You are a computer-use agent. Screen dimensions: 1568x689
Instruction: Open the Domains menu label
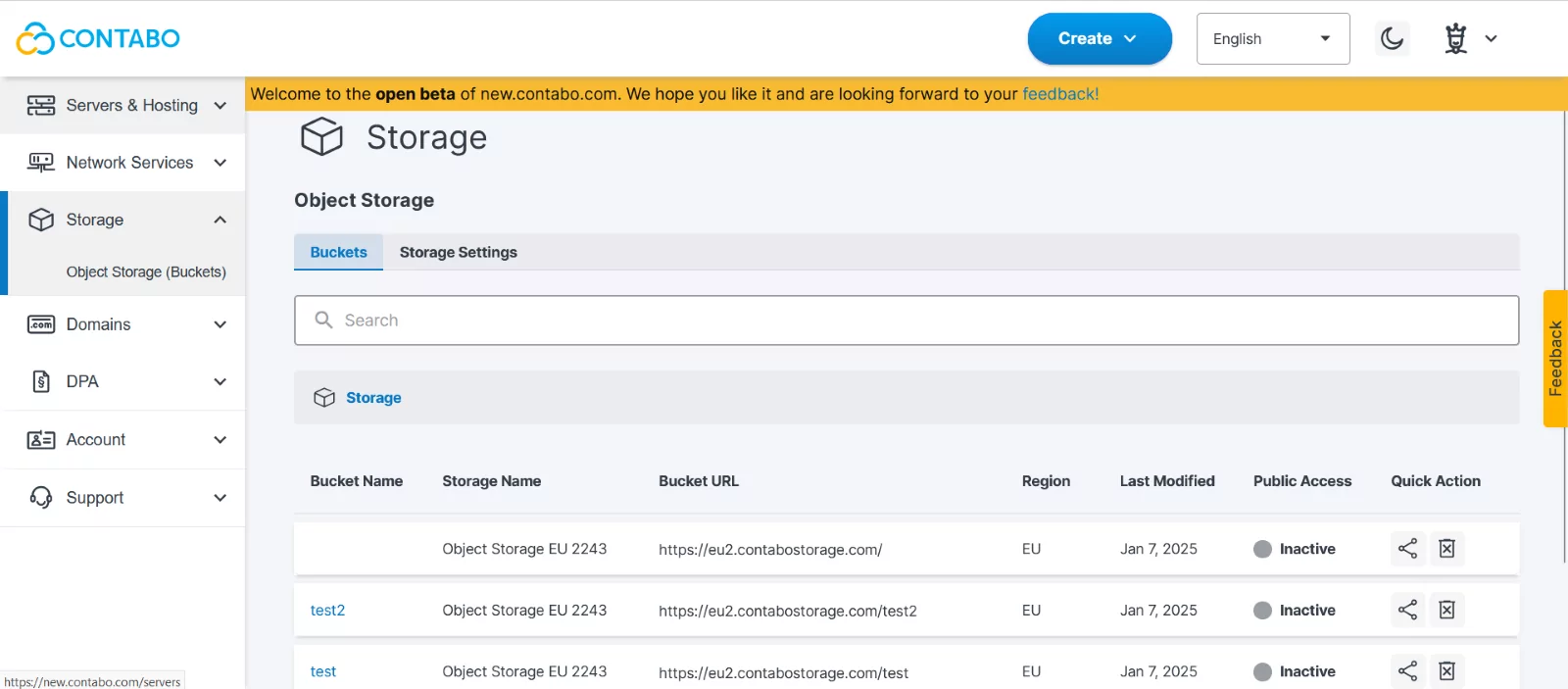98,324
